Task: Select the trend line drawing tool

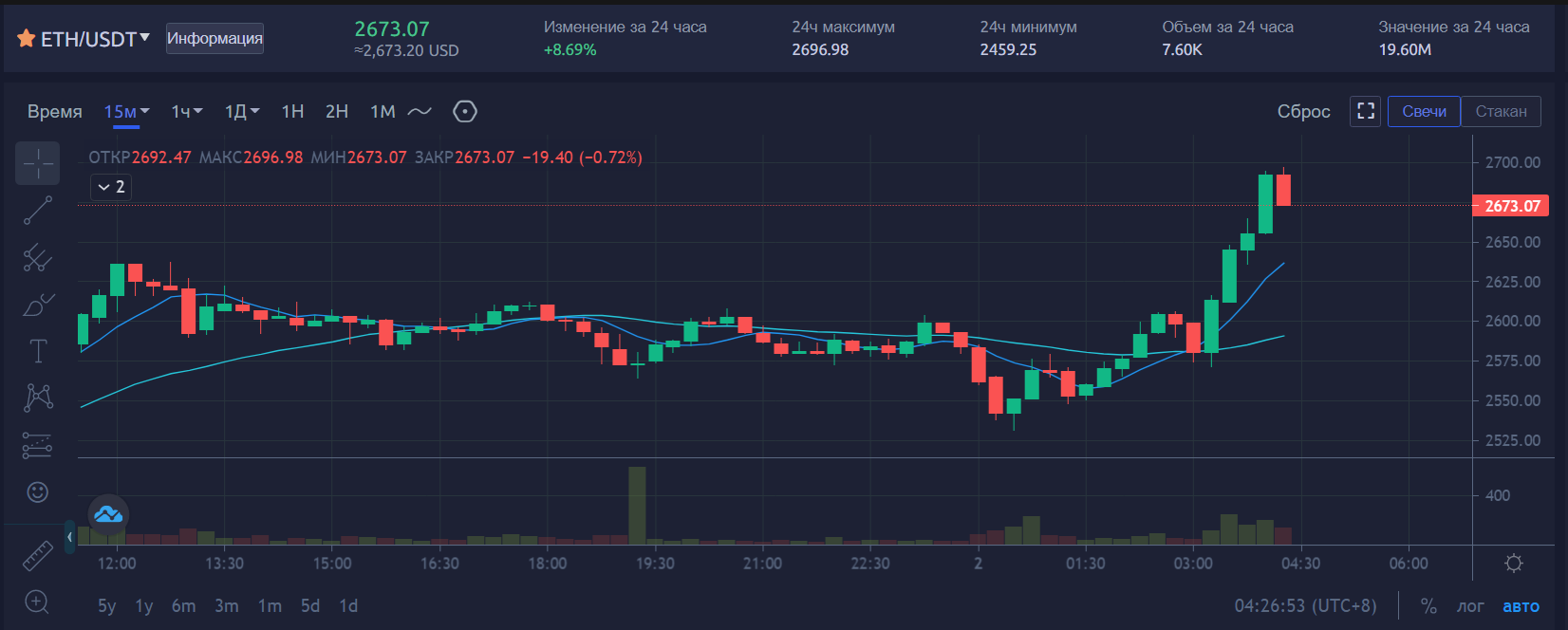Action: [38, 211]
